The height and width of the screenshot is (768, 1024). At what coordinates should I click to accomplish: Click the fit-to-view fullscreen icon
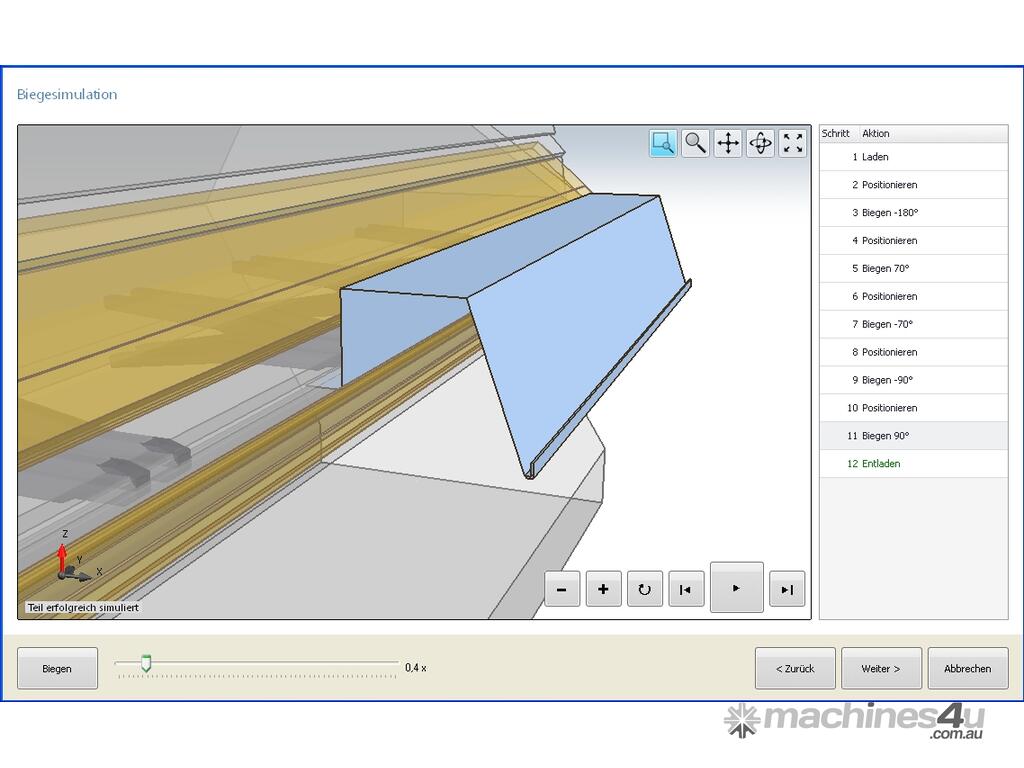pos(793,143)
